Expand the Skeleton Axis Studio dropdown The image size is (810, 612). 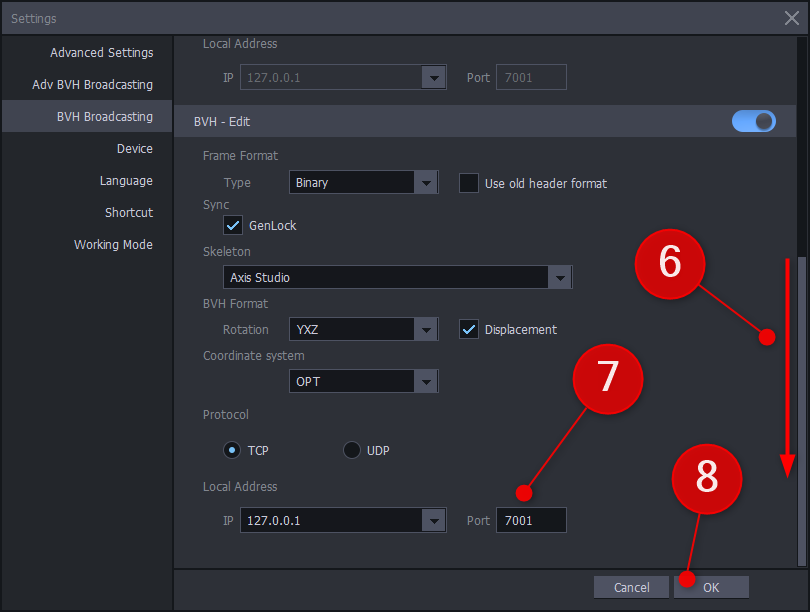coord(398,277)
